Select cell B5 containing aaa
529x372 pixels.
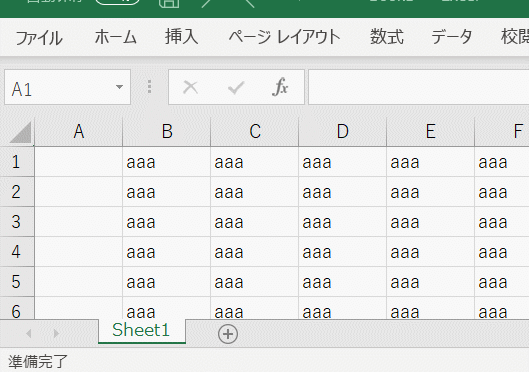(x=167, y=282)
